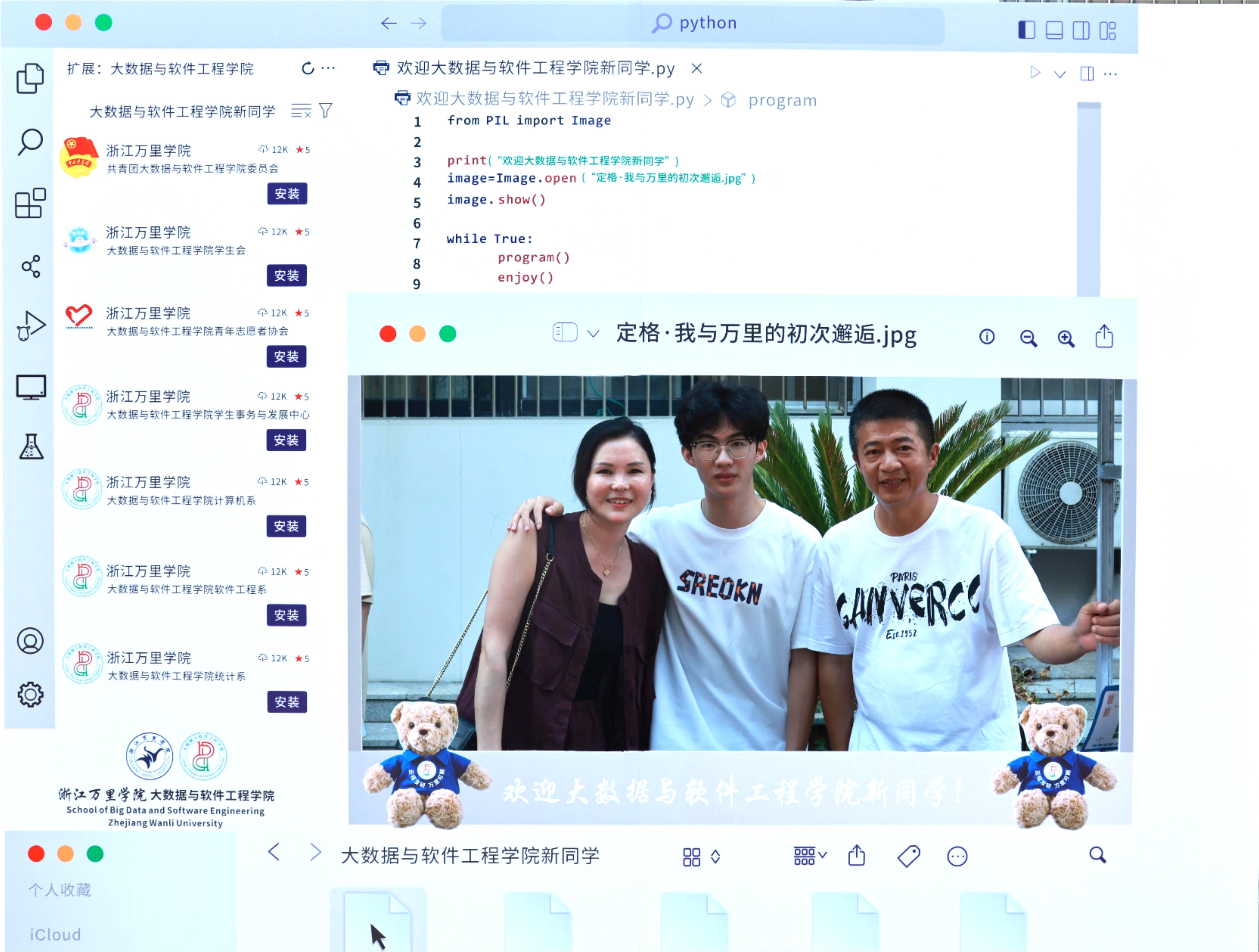The width and height of the screenshot is (1259, 952).
Task: Open the Finder more actions circle
Action: tap(957, 856)
